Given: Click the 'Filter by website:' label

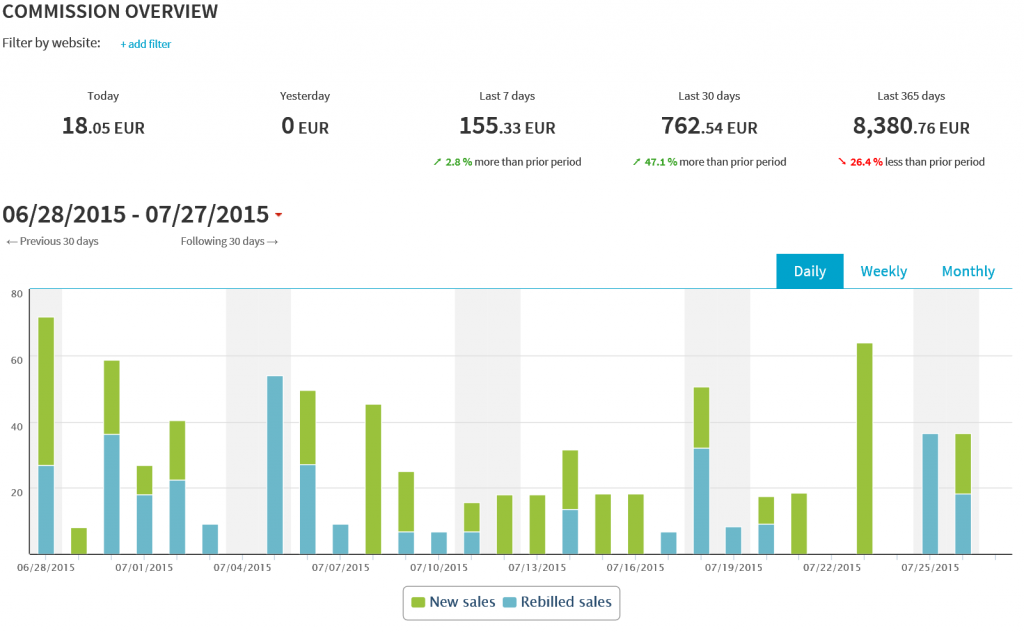Looking at the screenshot, I should (52, 43).
